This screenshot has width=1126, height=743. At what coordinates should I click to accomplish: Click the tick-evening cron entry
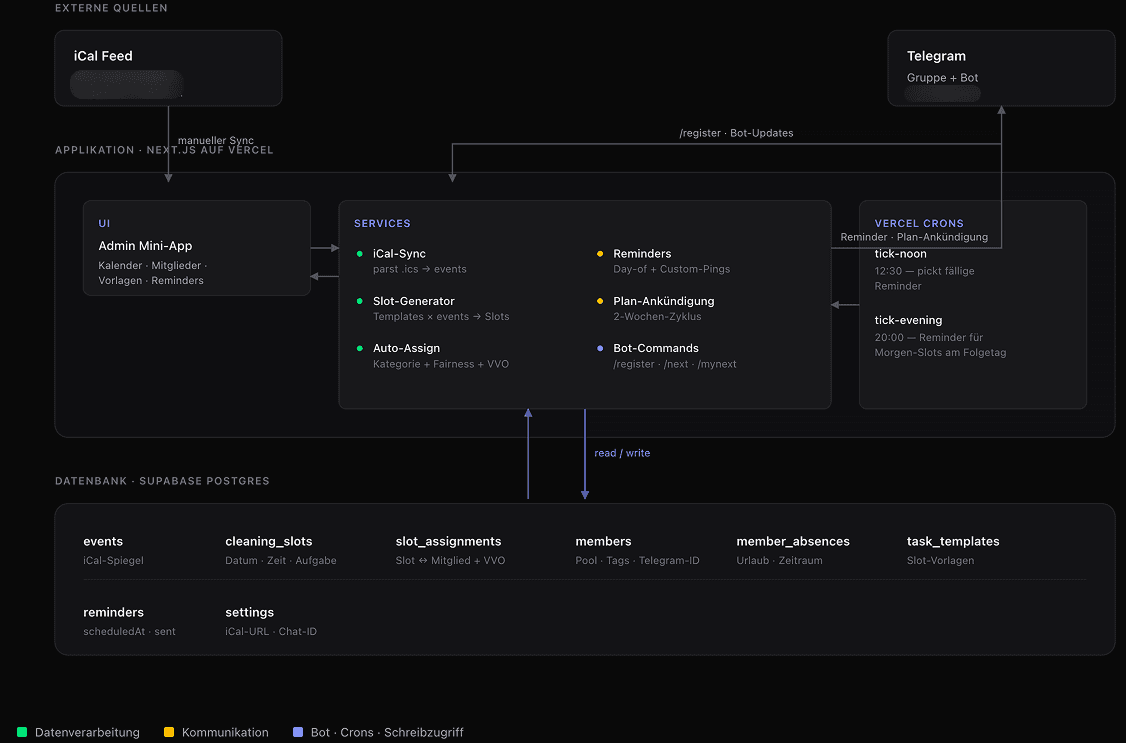(x=908, y=320)
